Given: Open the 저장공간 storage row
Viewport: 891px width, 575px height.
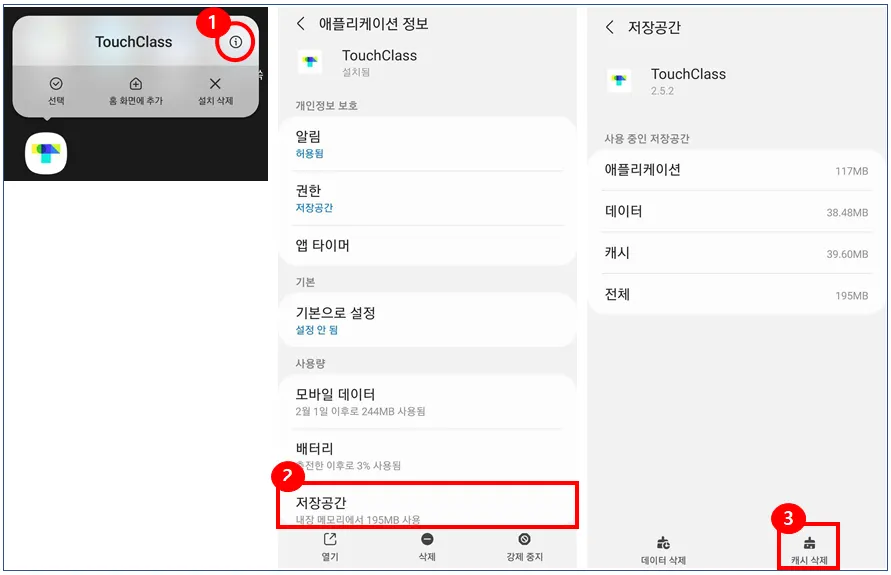Looking at the screenshot, I should point(427,505).
